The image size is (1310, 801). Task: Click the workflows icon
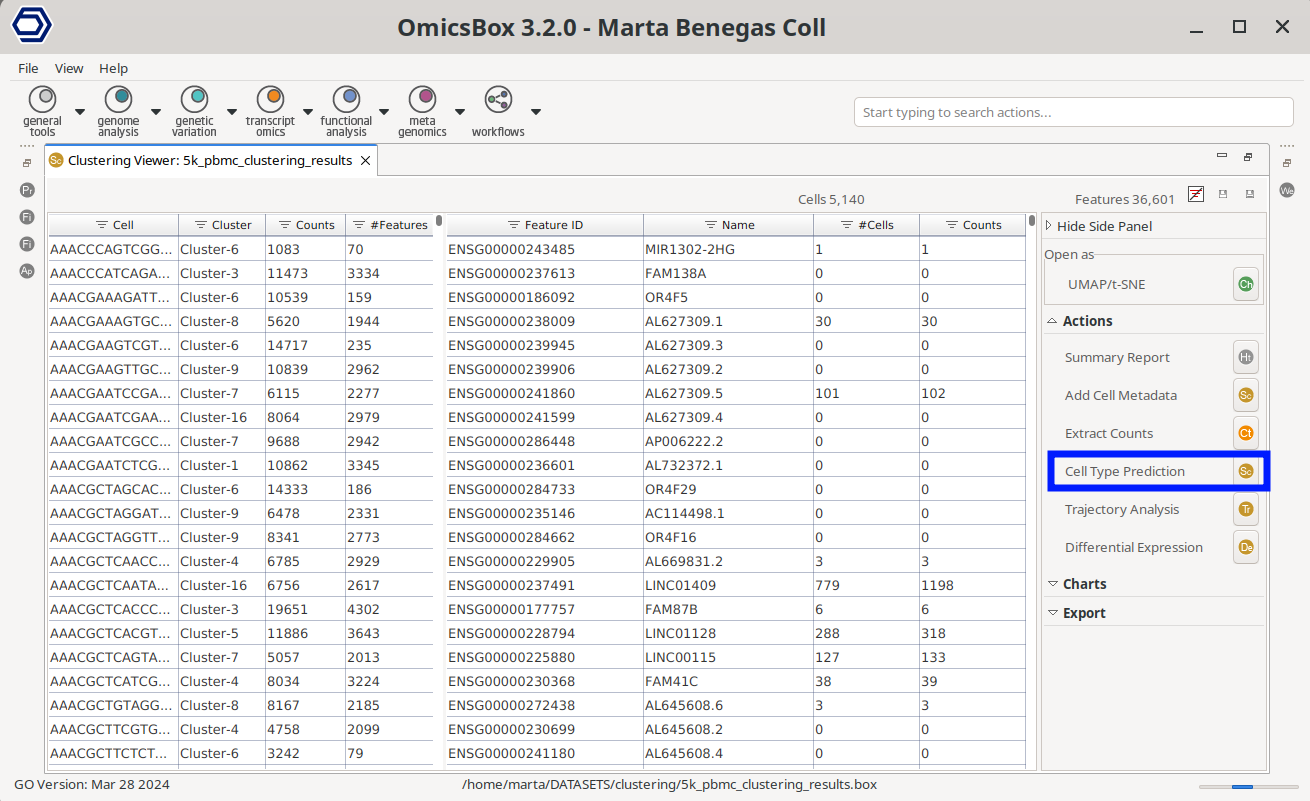point(498,100)
